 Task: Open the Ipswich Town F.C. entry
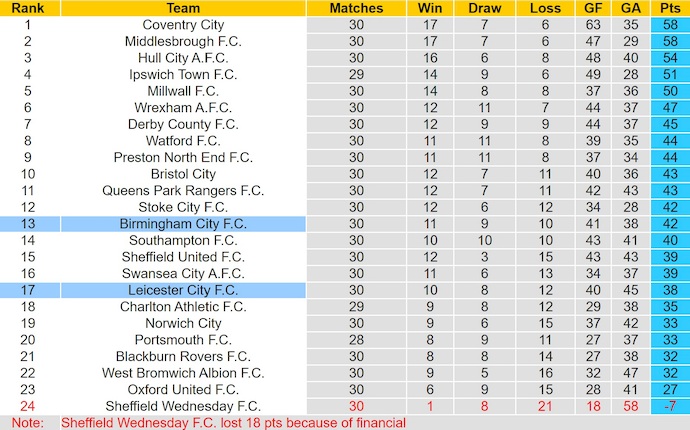tap(183, 74)
